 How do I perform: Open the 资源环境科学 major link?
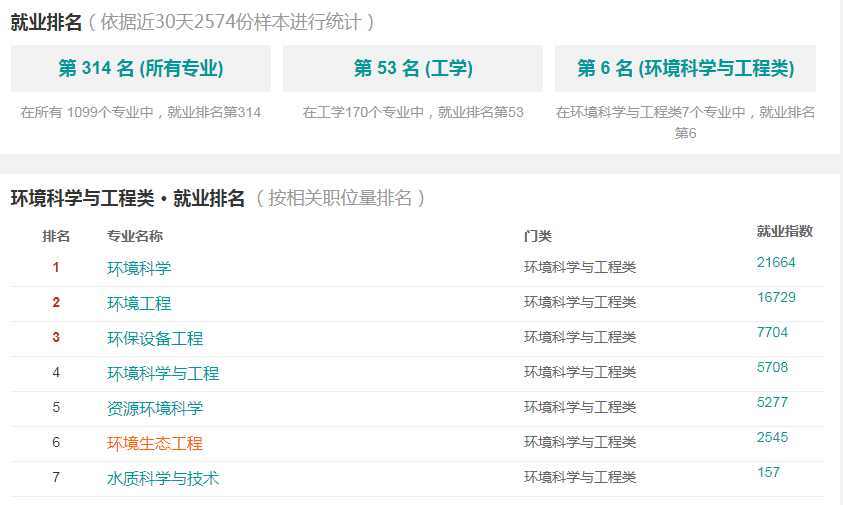(155, 408)
